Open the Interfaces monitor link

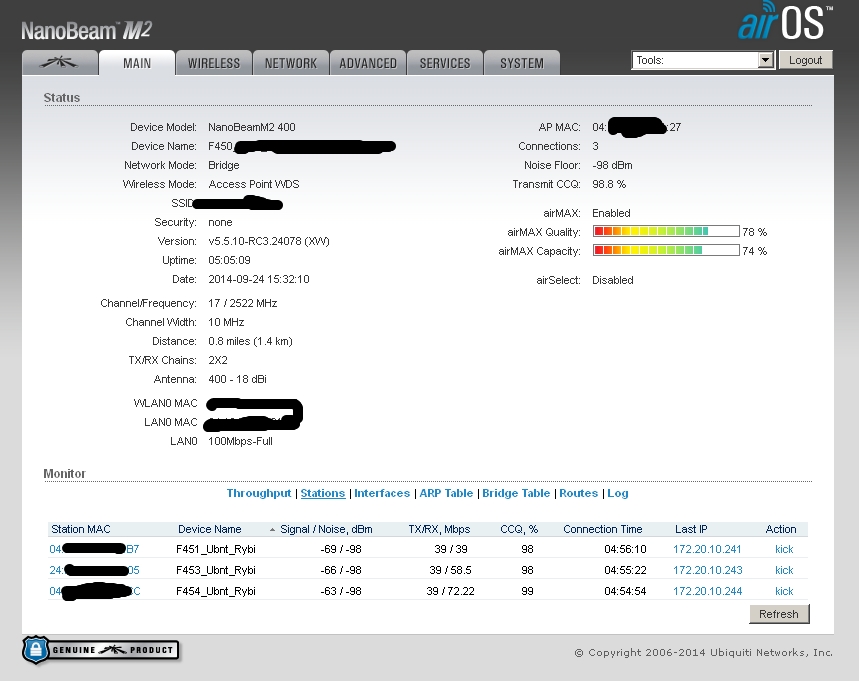382,493
